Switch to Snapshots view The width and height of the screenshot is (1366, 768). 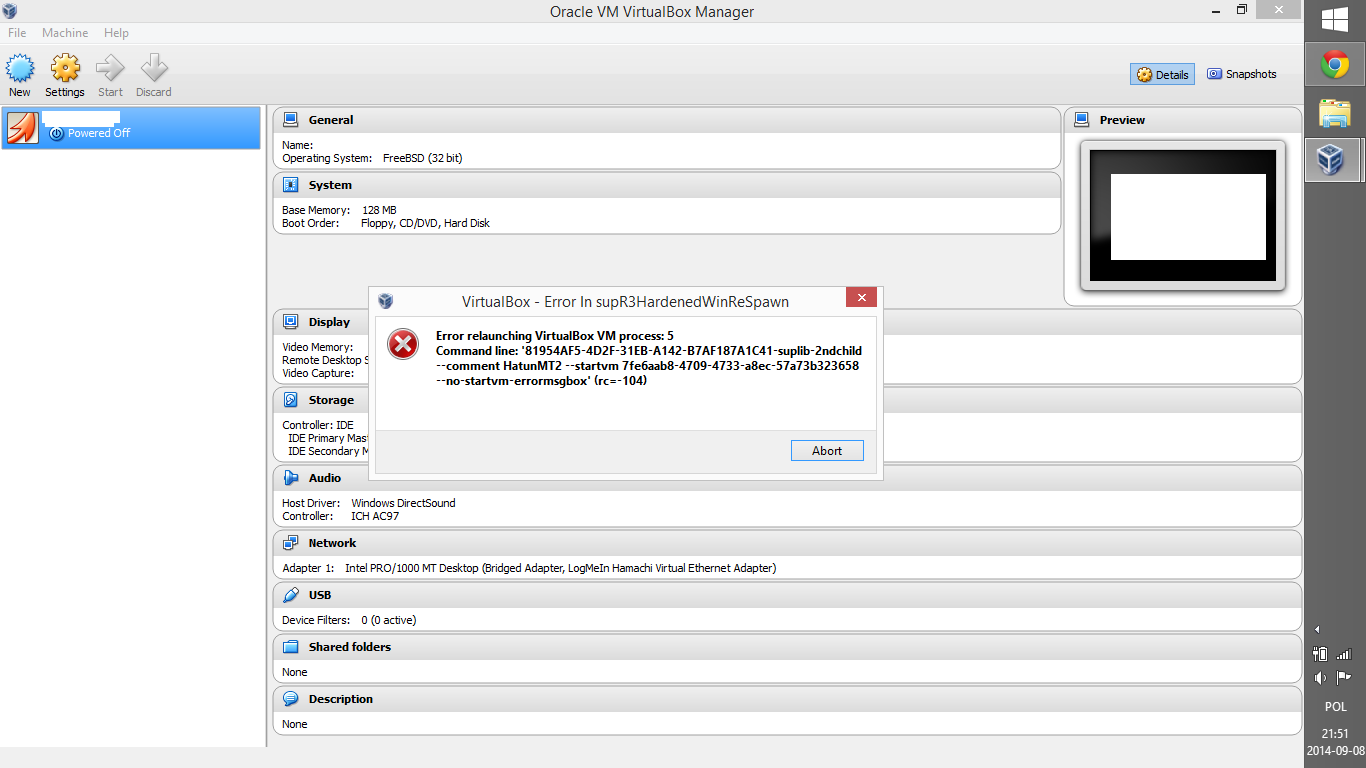pos(1242,74)
